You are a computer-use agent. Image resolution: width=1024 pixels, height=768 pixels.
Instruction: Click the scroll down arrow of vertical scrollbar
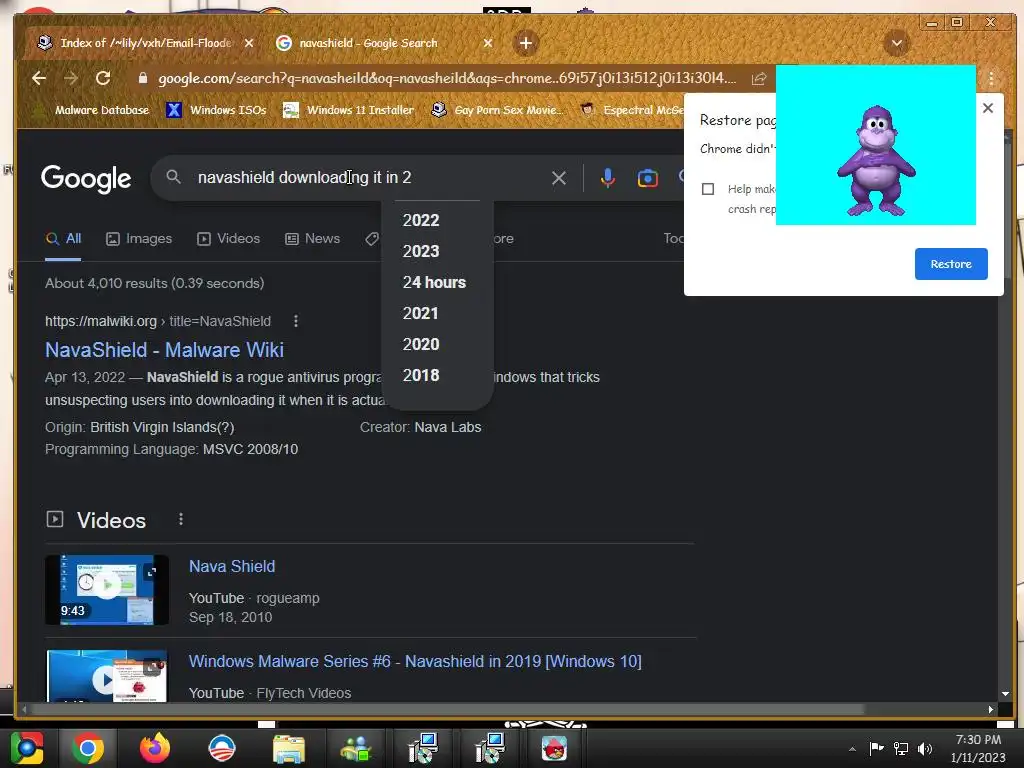(1005, 694)
